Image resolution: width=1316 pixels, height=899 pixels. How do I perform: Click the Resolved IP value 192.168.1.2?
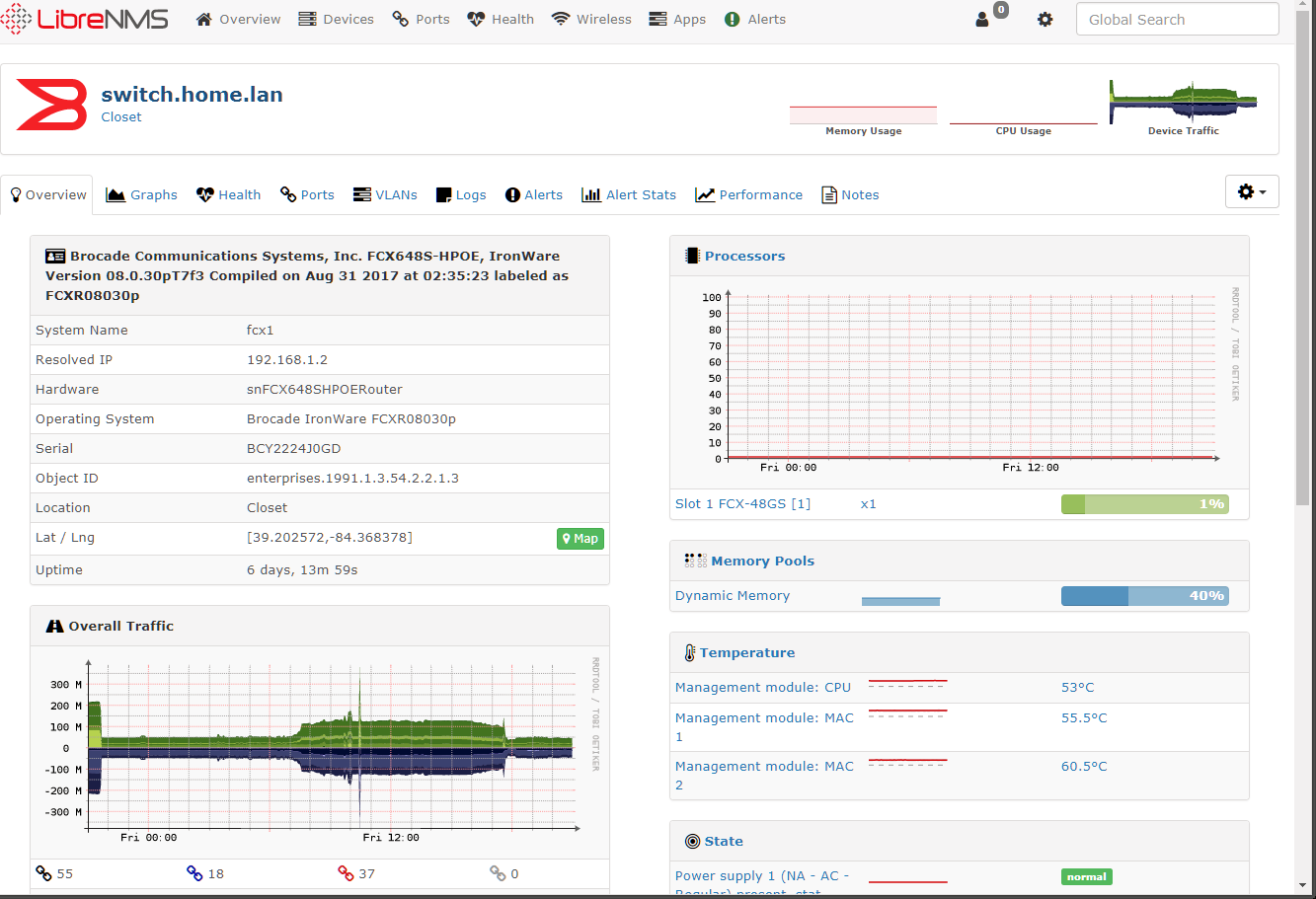point(287,359)
